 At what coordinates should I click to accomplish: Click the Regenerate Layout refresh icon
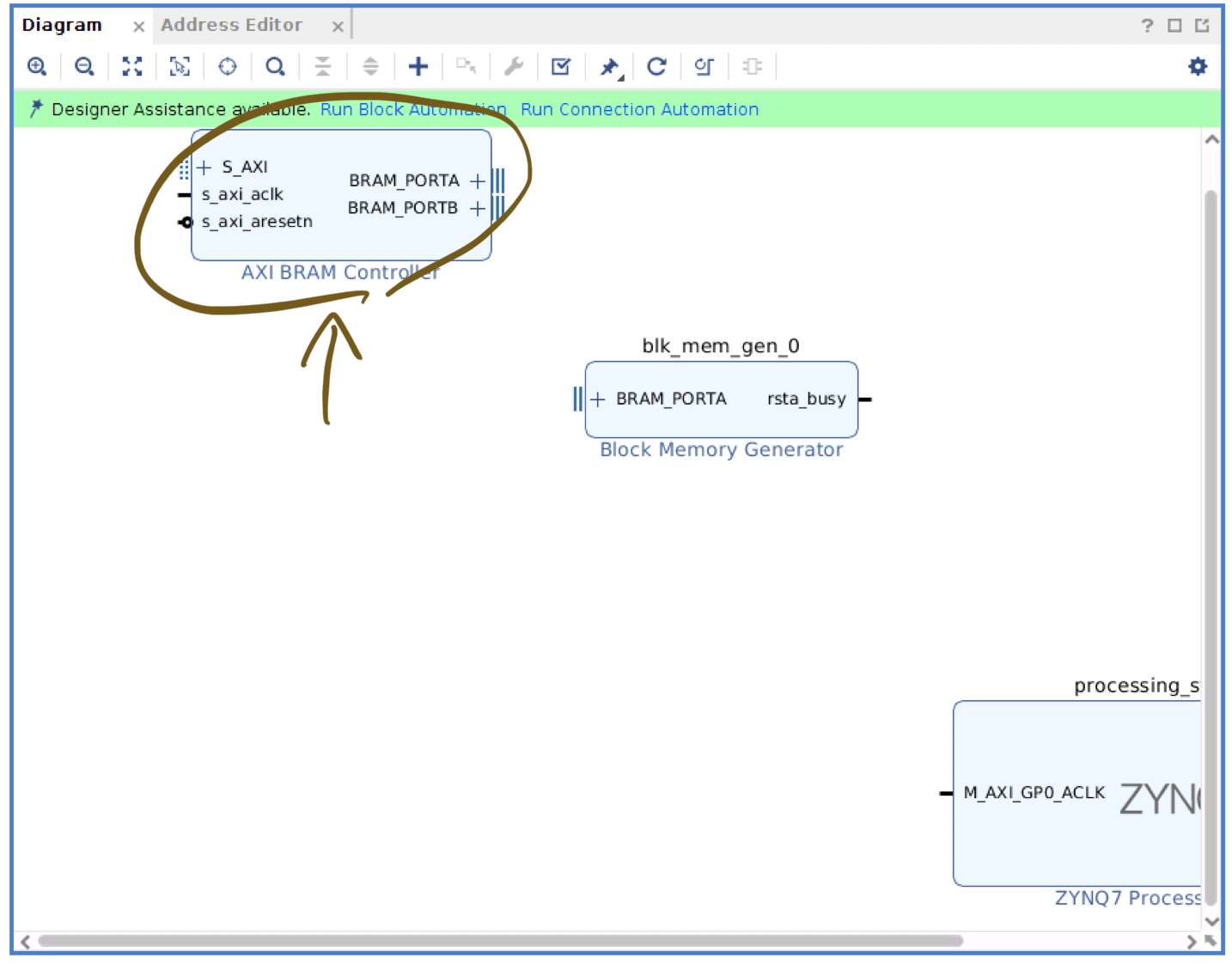coord(656,66)
